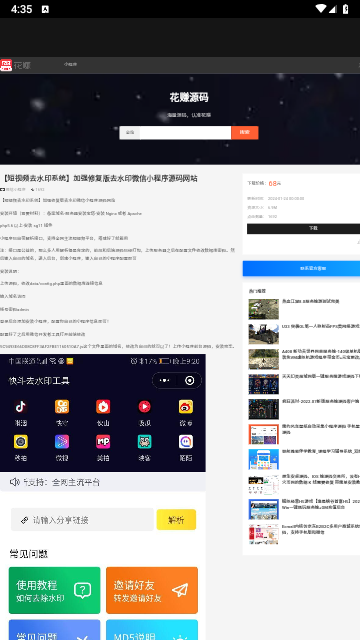This screenshot has width=360, height=640.
Task: Tap the Momo chat bubble icon
Action: coord(186,442)
